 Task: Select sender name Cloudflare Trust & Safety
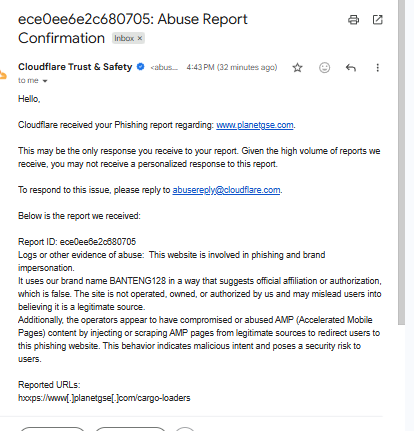pos(75,67)
